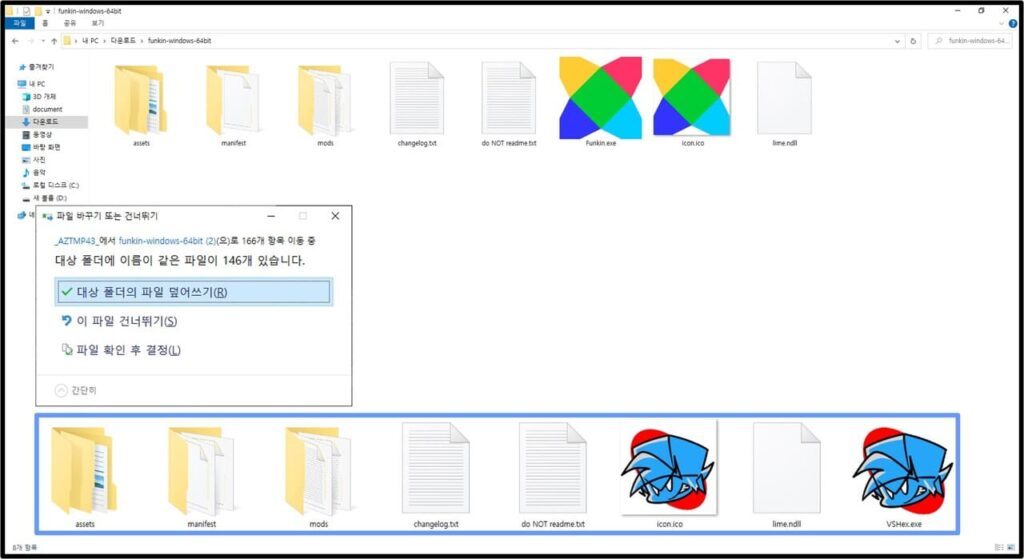Open the mods folder in the Funkin.exe row
The width and height of the screenshot is (1024, 559).
pos(325,99)
